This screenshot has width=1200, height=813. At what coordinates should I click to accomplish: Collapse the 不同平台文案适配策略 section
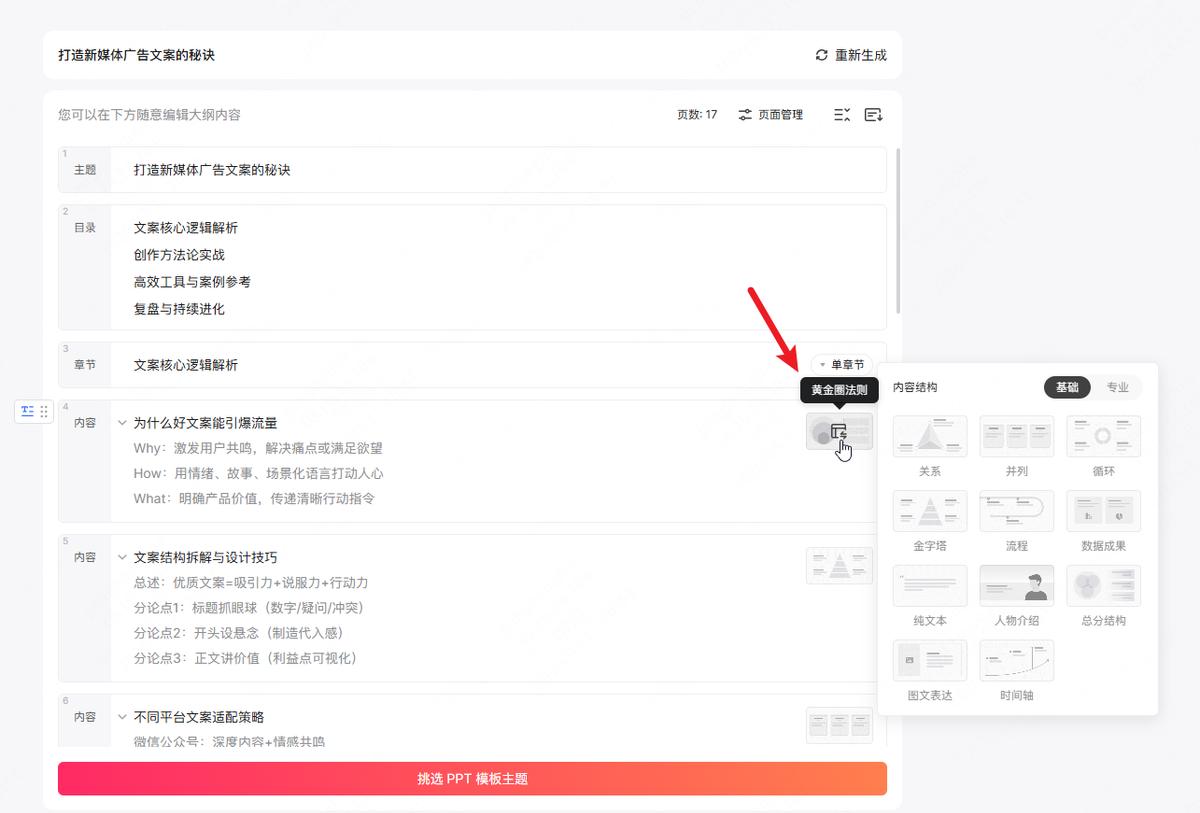click(x=122, y=717)
